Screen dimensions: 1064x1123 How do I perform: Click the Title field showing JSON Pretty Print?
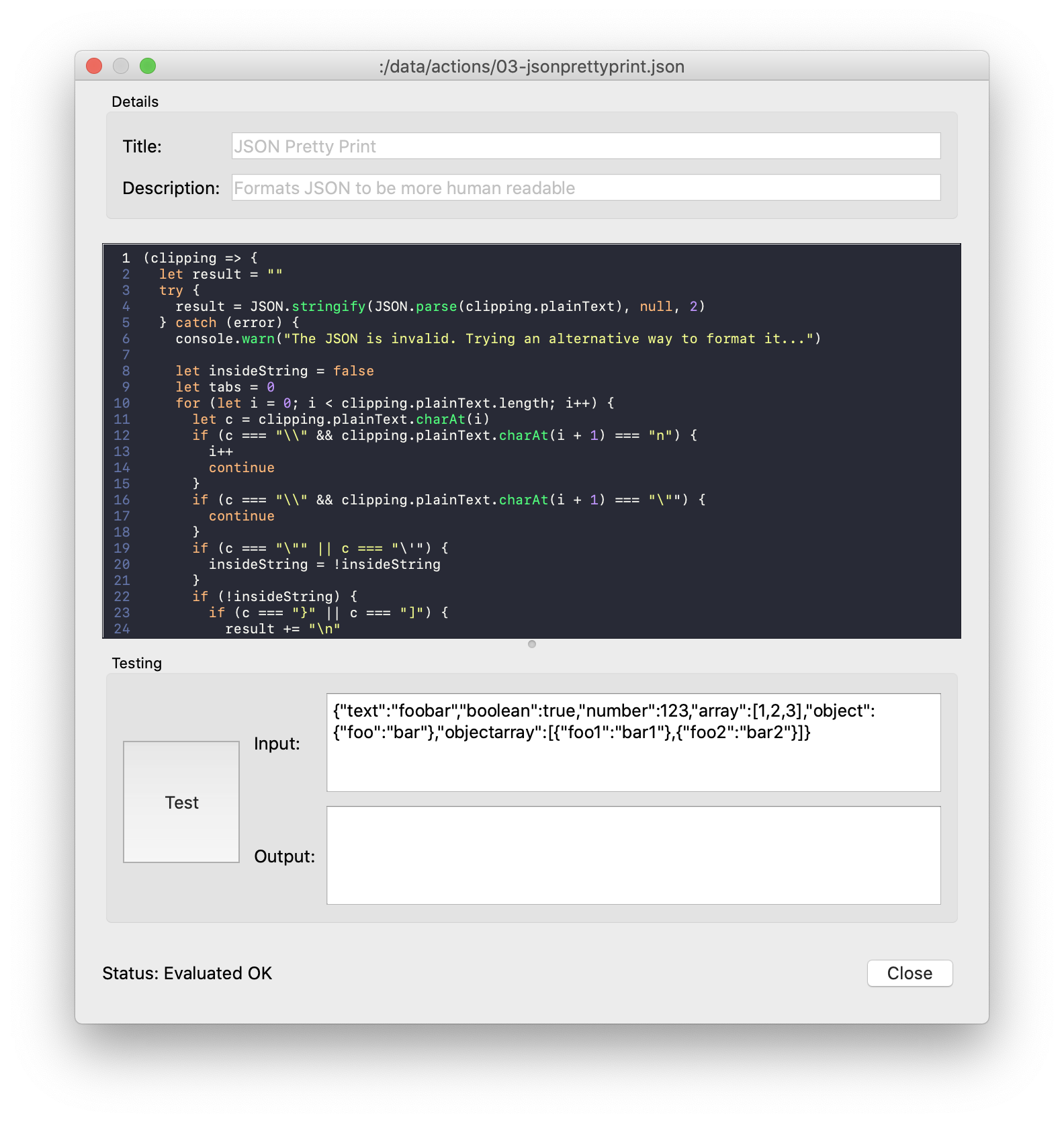pos(586,146)
